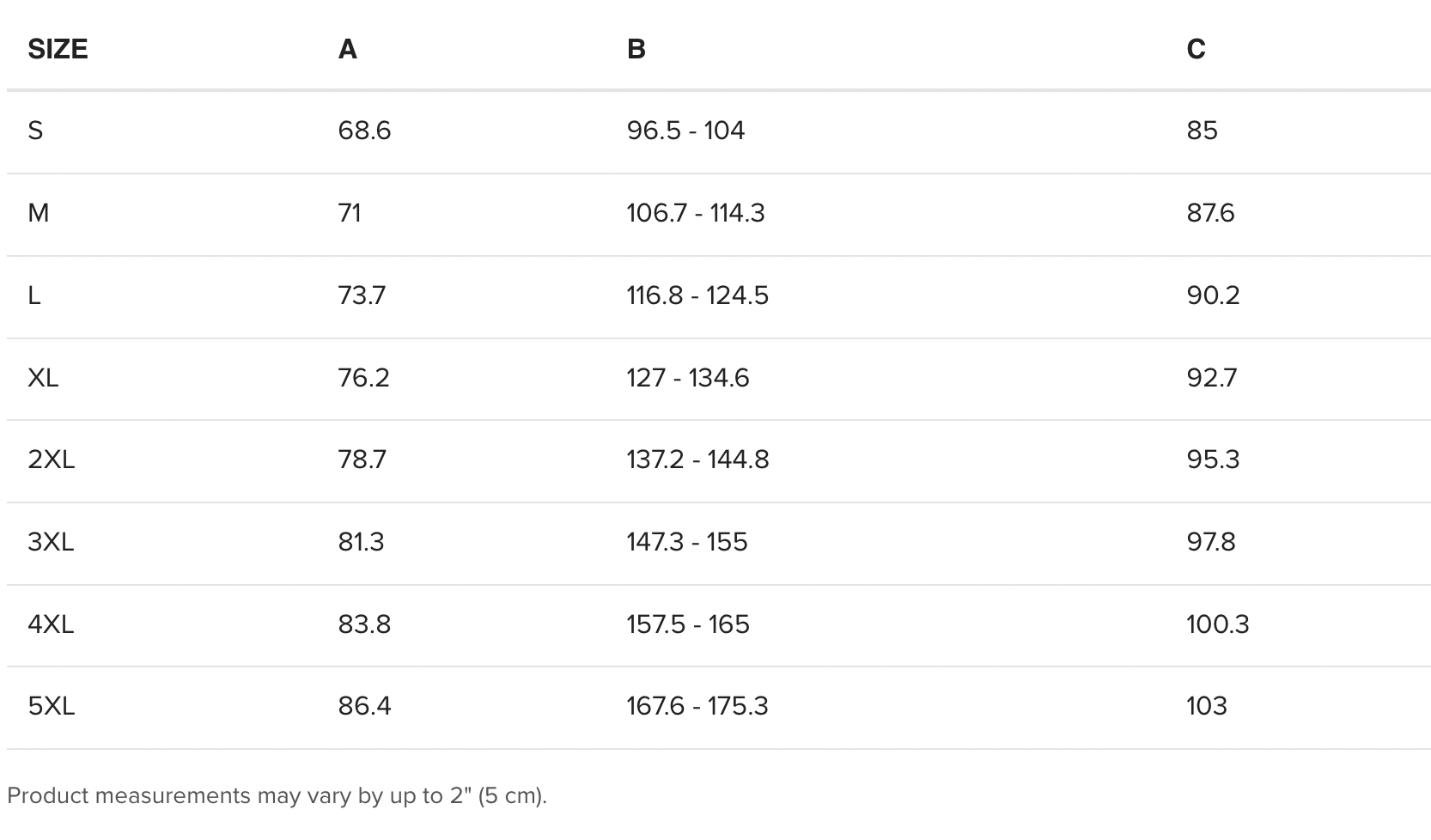Click the 147.3 - 155 range cell

pos(686,542)
